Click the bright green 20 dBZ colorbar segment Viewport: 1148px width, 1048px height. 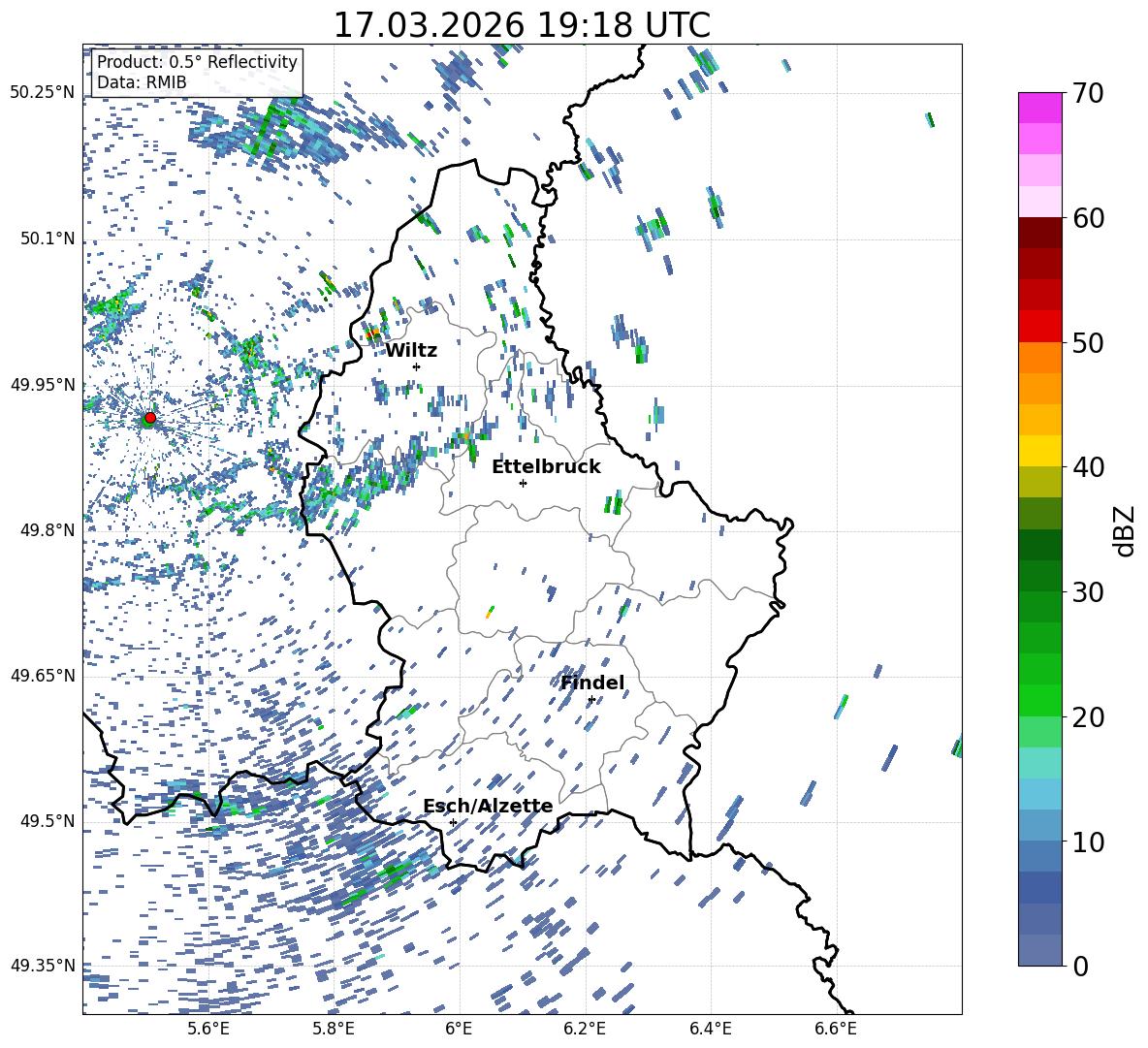pyautogui.click(x=1039, y=700)
